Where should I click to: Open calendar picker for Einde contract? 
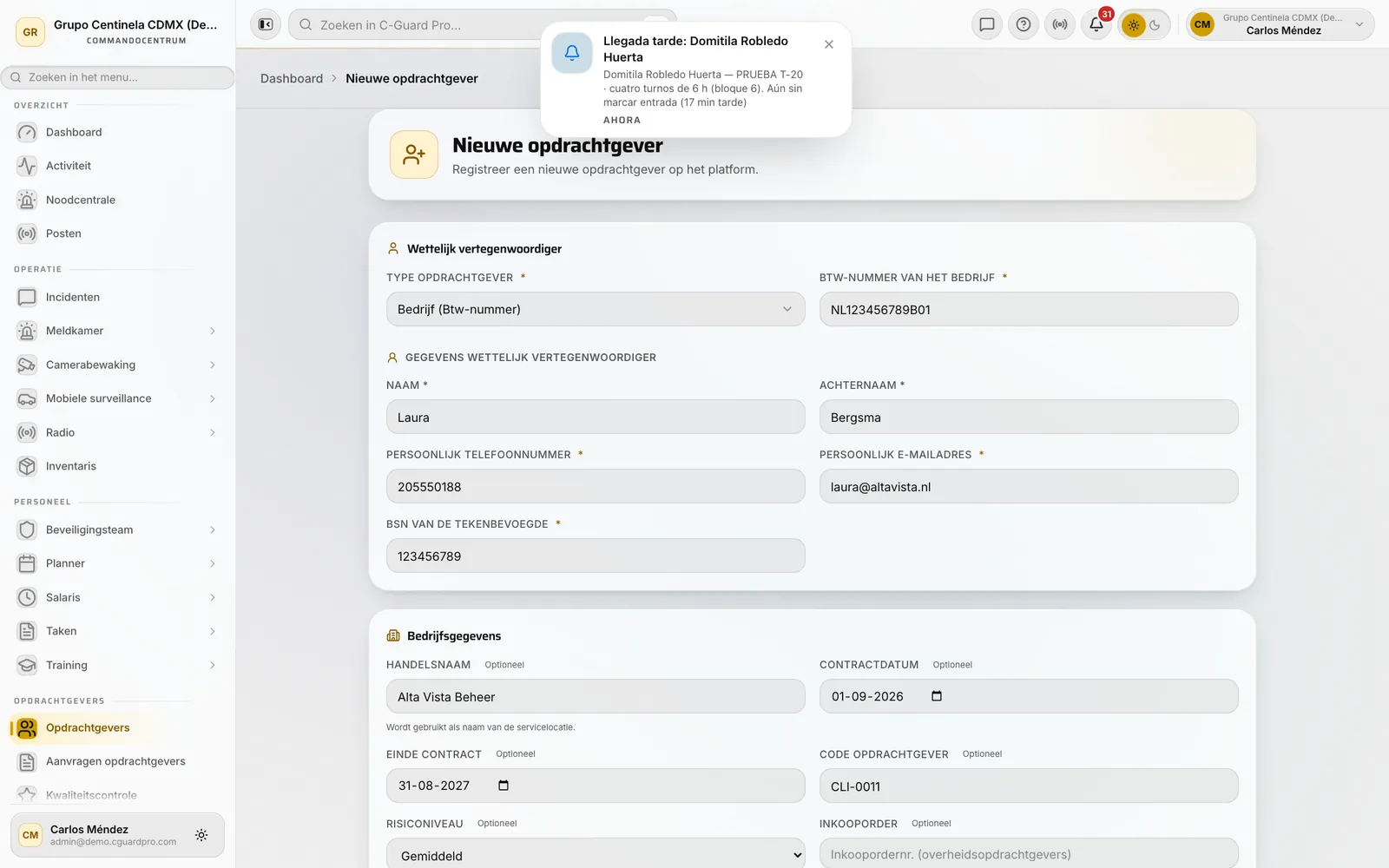click(504, 786)
